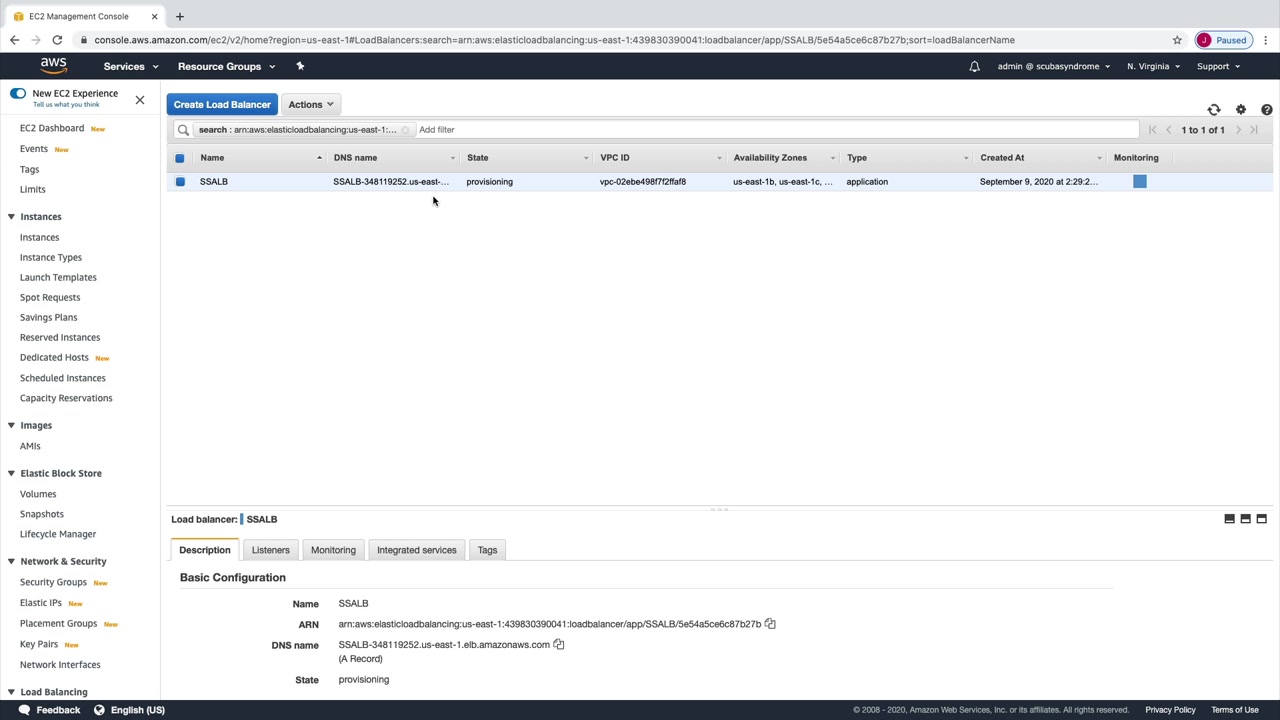Viewport: 1280px width, 720px height.
Task: Click the Monitoring icon in SSALB row
Action: point(1140,182)
